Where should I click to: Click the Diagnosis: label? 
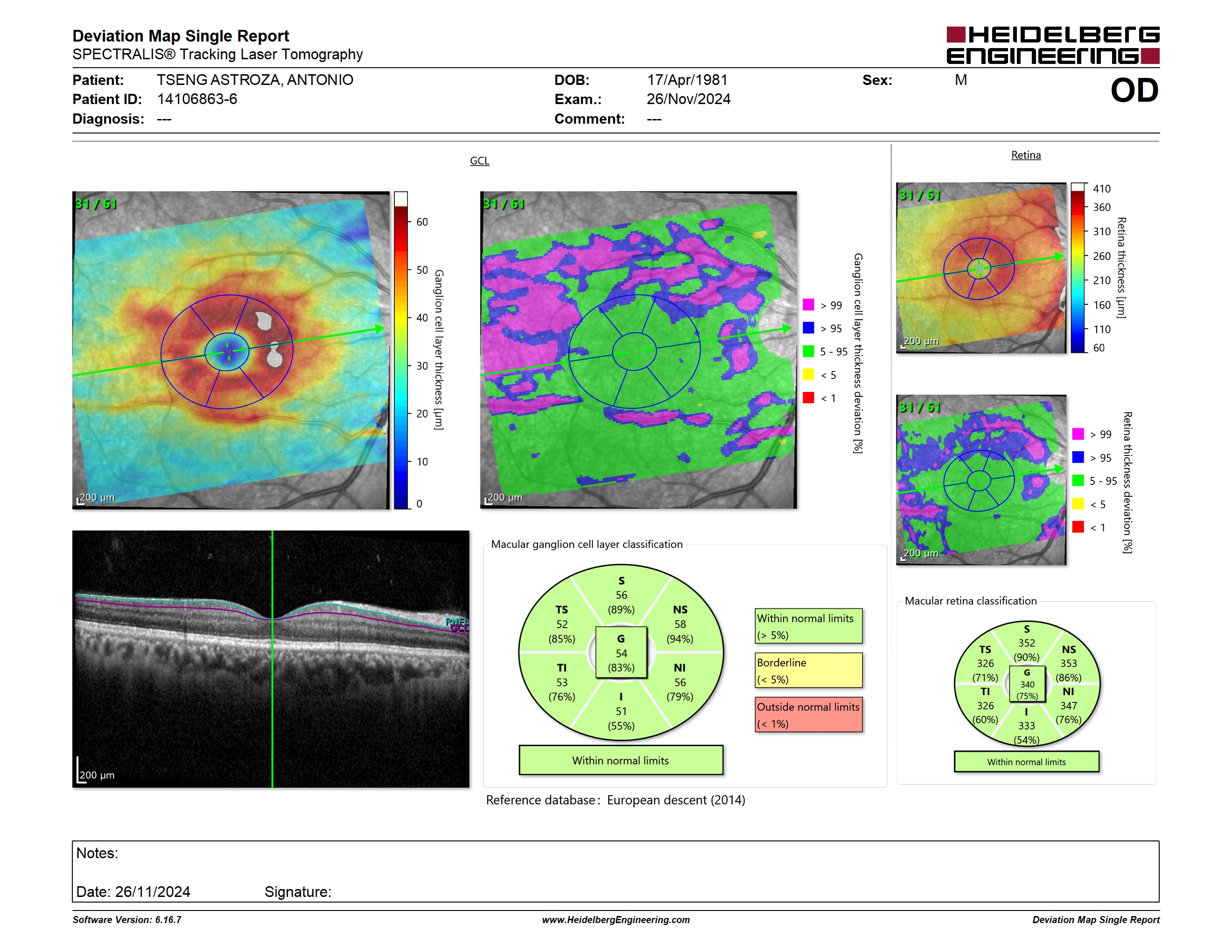pyautogui.click(x=108, y=119)
